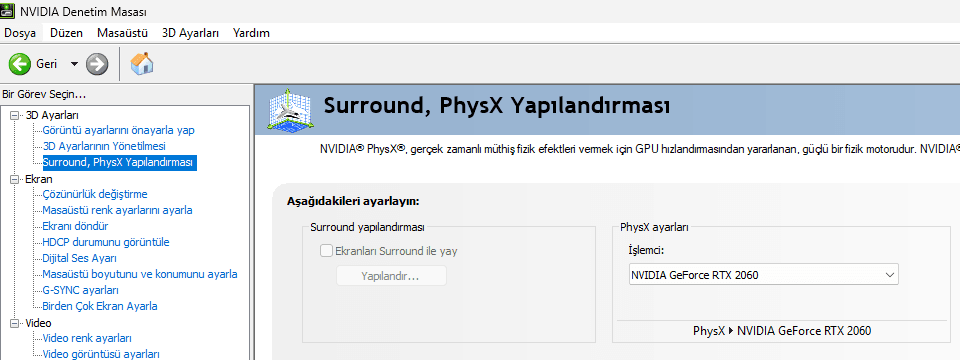The height and width of the screenshot is (360, 960).
Task: Collapse the Ekran tree node
Action: [15, 179]
